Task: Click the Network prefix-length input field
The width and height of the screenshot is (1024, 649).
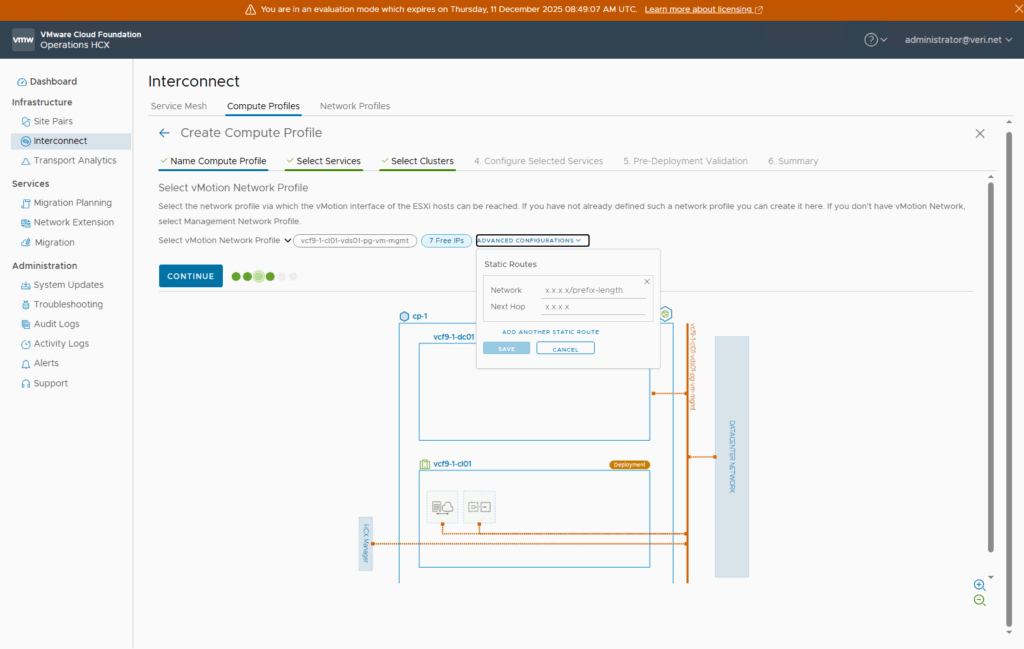Action: coord(594,290)
